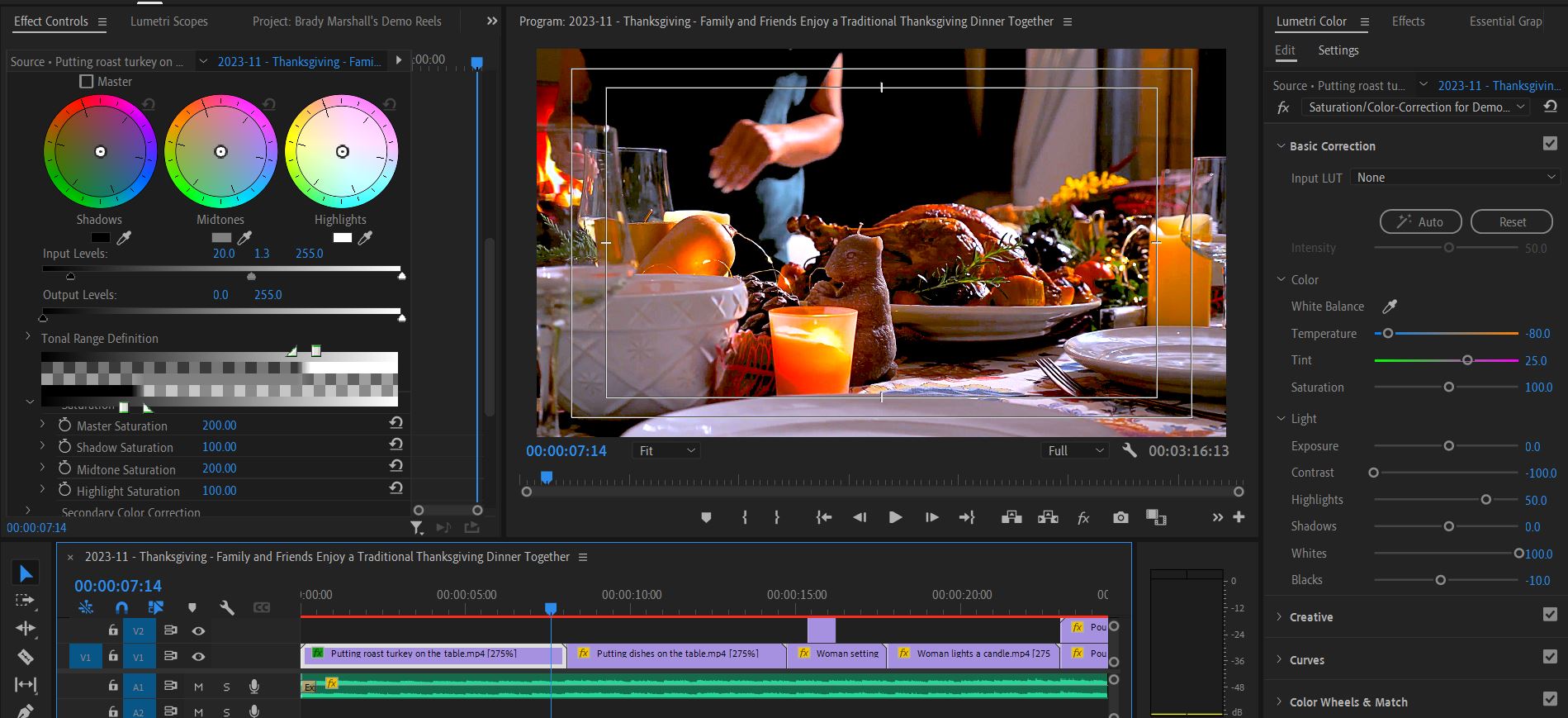Step forward one frame

point(931,517)
